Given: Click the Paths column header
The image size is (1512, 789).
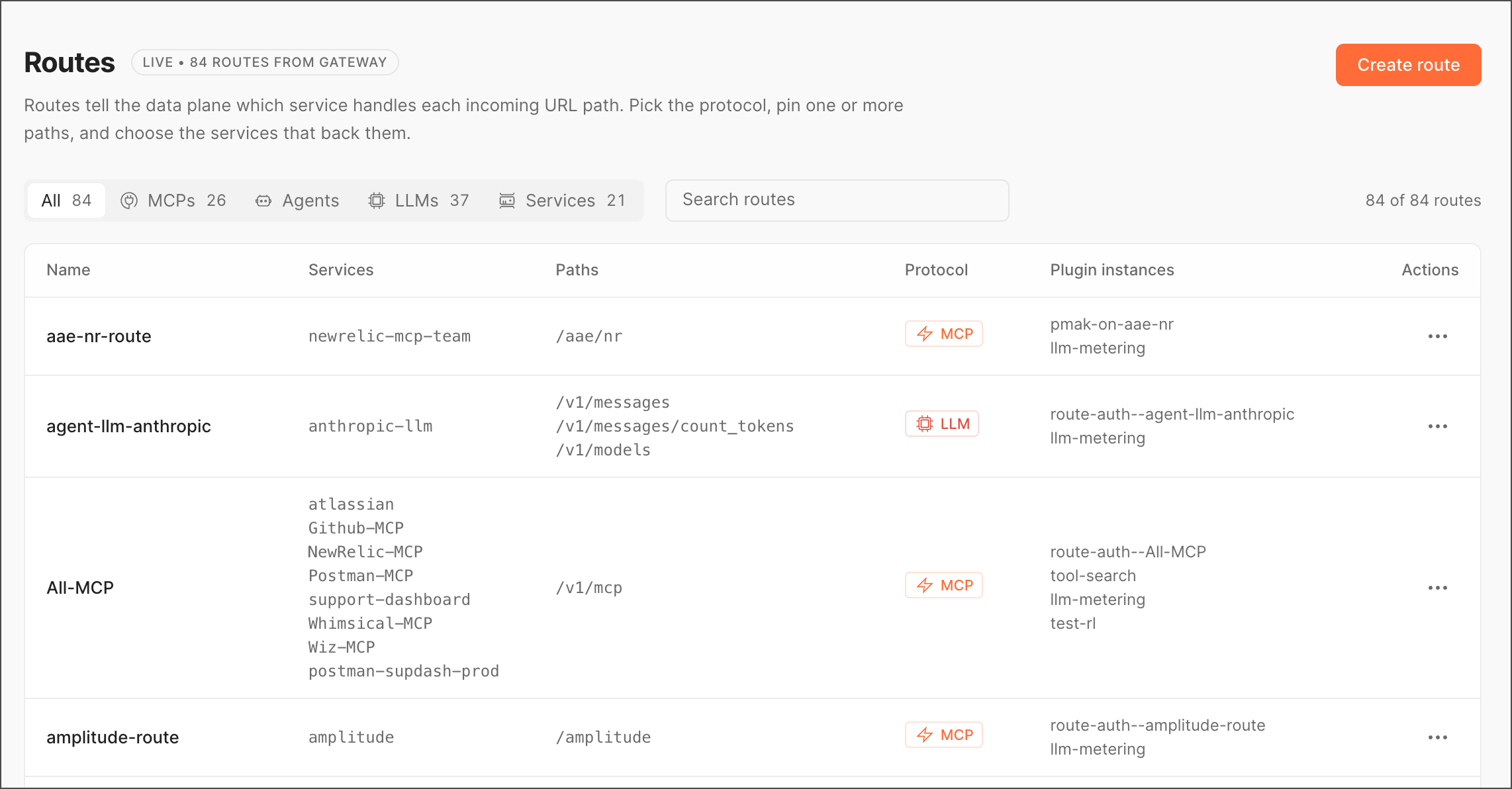Looking at the screenshot, I should 577,270.
